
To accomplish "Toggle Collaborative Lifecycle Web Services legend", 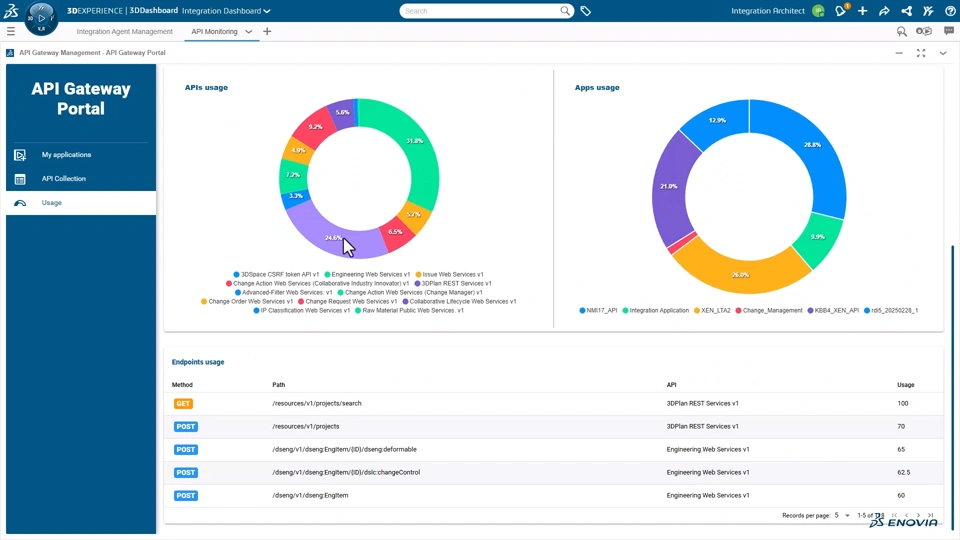I will tap(459, 301).
